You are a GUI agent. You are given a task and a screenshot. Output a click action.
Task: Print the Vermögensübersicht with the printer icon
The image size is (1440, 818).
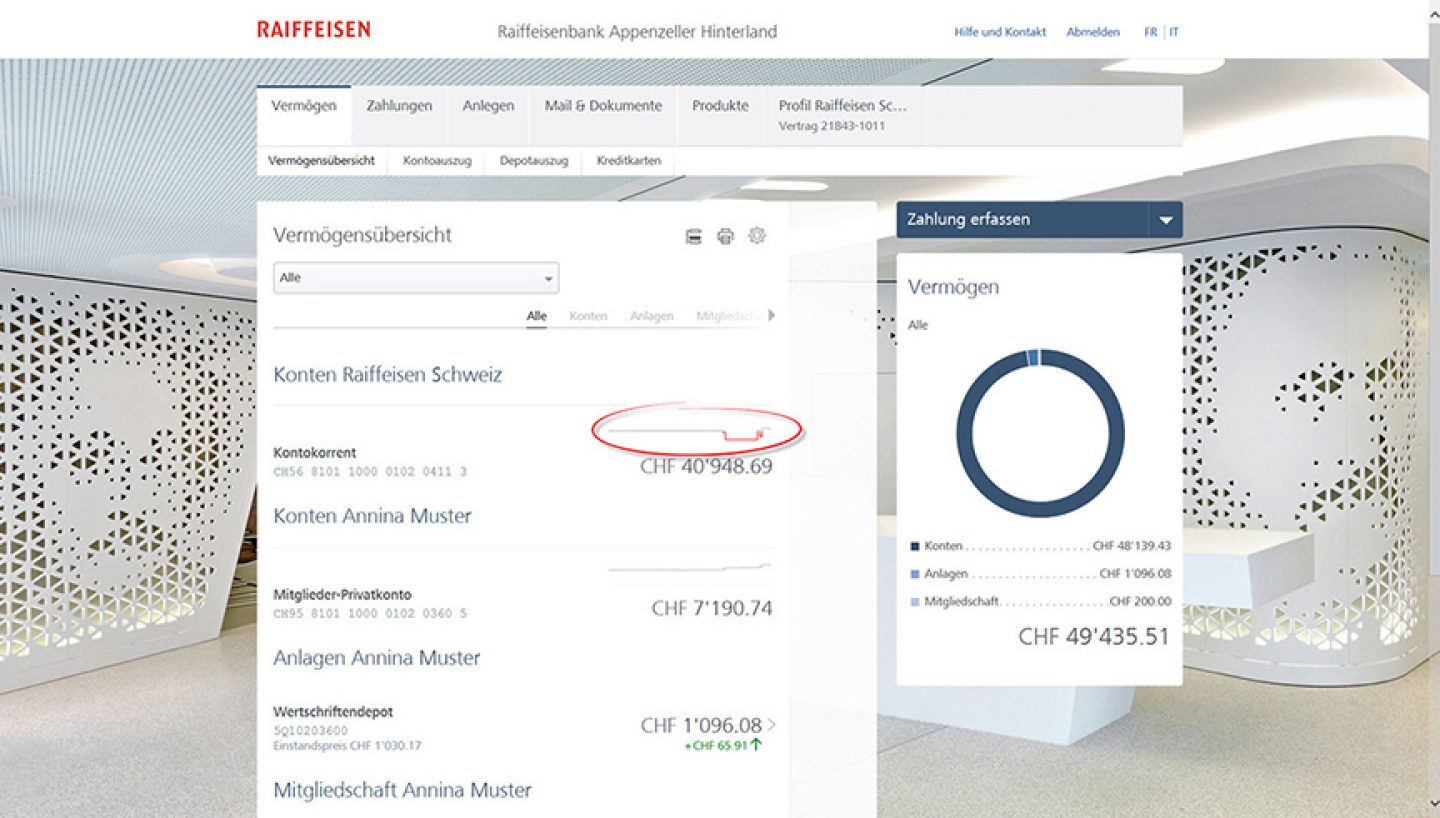click(x=725, y=236)
